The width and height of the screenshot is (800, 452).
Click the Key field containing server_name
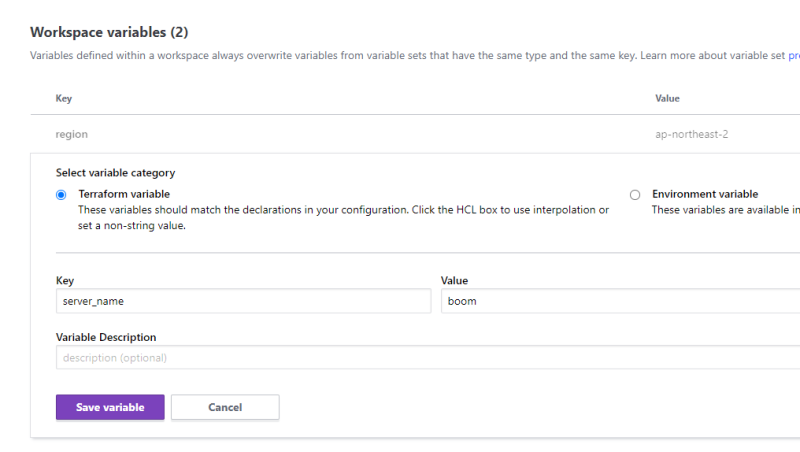tap(243, 301)
